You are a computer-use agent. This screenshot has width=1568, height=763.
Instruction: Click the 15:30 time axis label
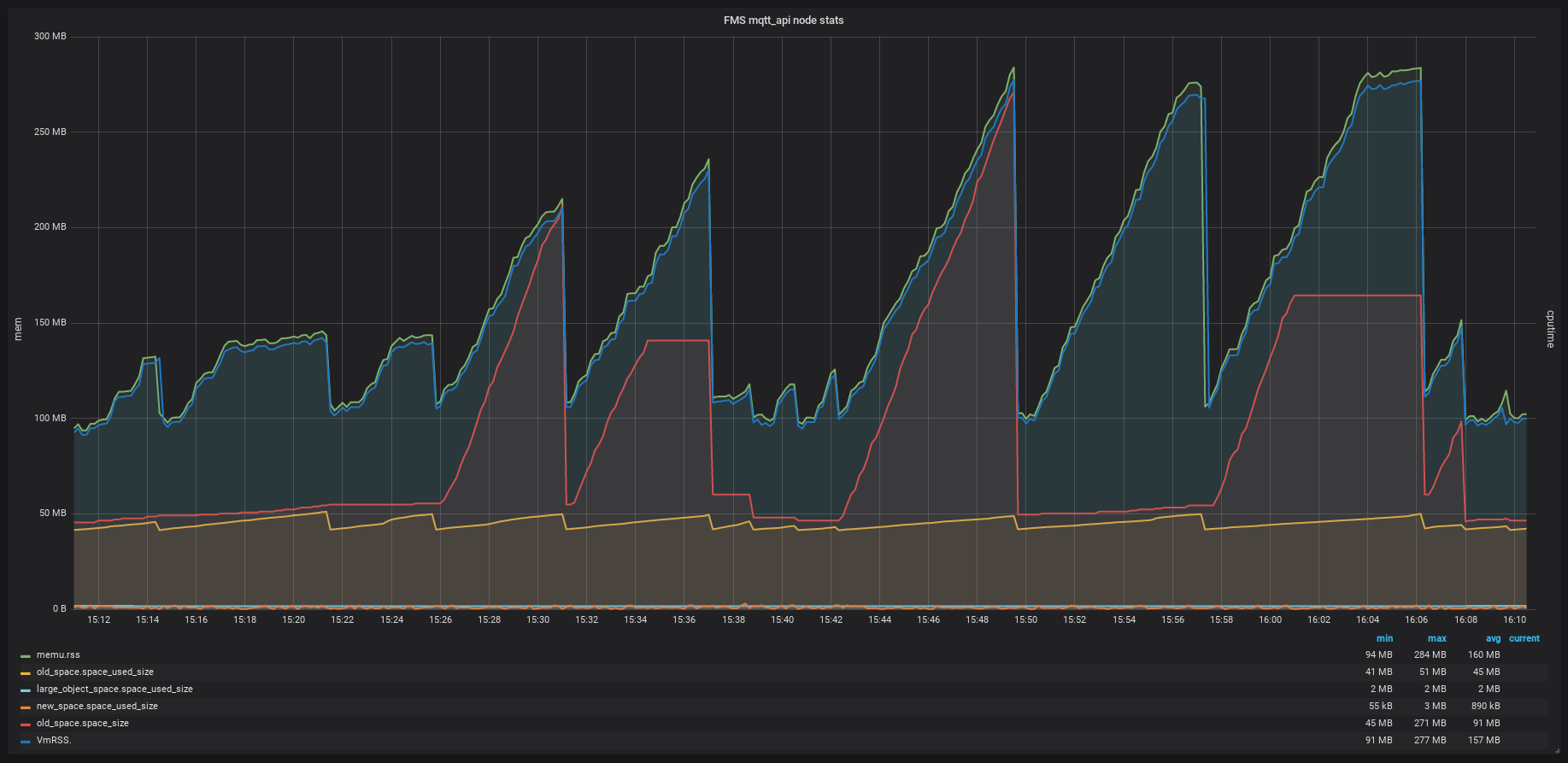pyautogui.click(x=538, y=620)
